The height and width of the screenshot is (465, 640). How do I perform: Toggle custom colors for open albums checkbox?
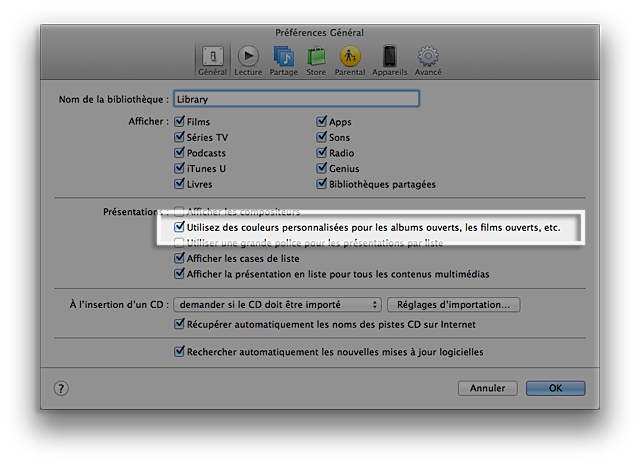pyautogui.click(x=179, y=228)
